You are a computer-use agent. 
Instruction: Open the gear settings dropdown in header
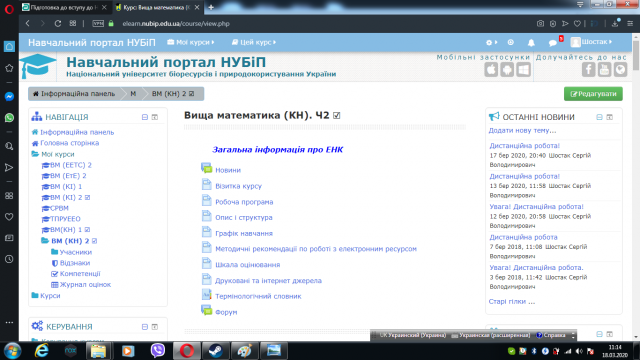point(491,42)
